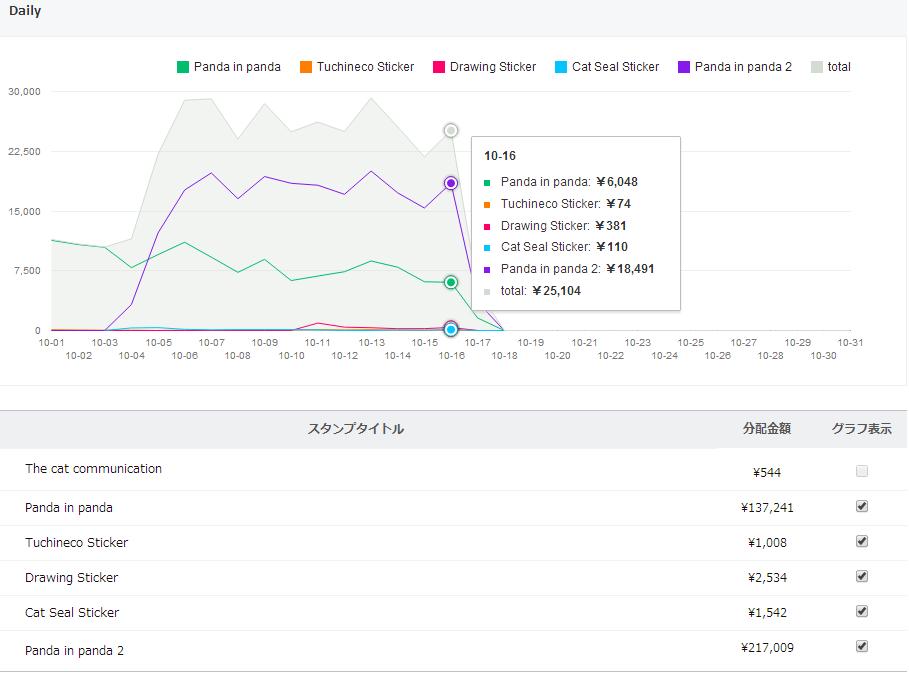This screenshot has width=909, height=677.
Task: Click The cat communication row title
Action: click(93, 469)
